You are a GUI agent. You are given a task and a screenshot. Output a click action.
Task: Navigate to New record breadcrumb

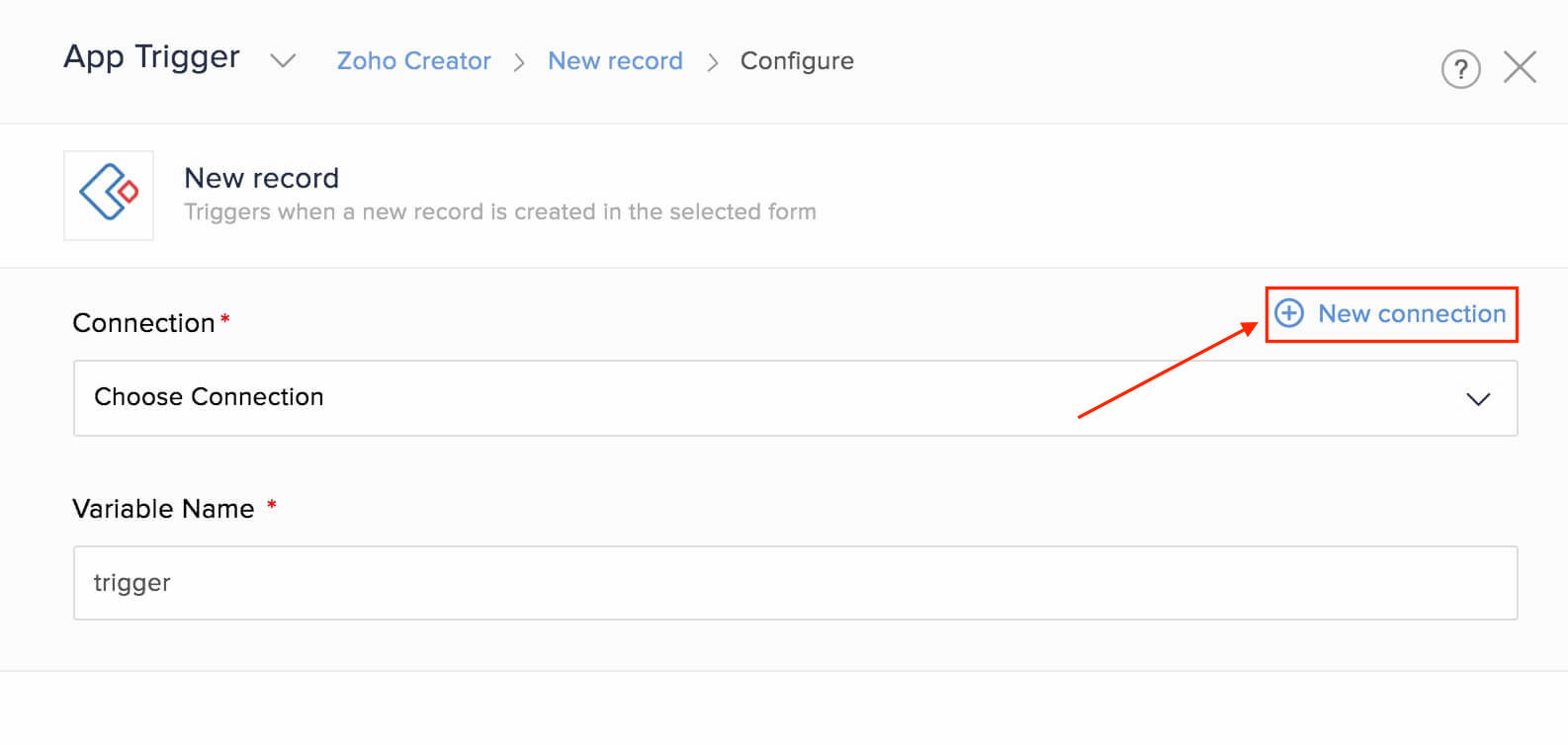615,61
